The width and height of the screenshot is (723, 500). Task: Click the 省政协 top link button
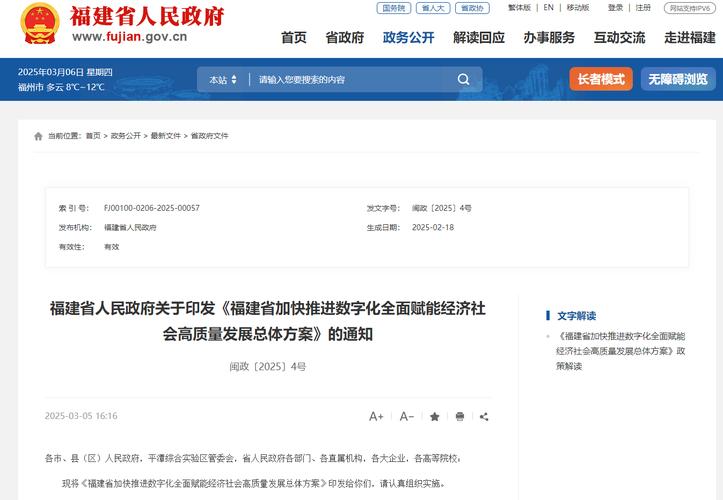coord(472,8)
